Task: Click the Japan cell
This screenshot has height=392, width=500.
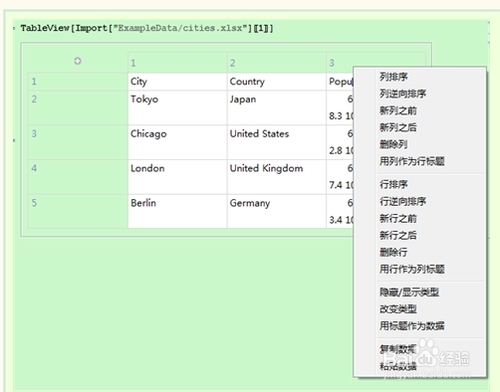Action: point(277,108)
